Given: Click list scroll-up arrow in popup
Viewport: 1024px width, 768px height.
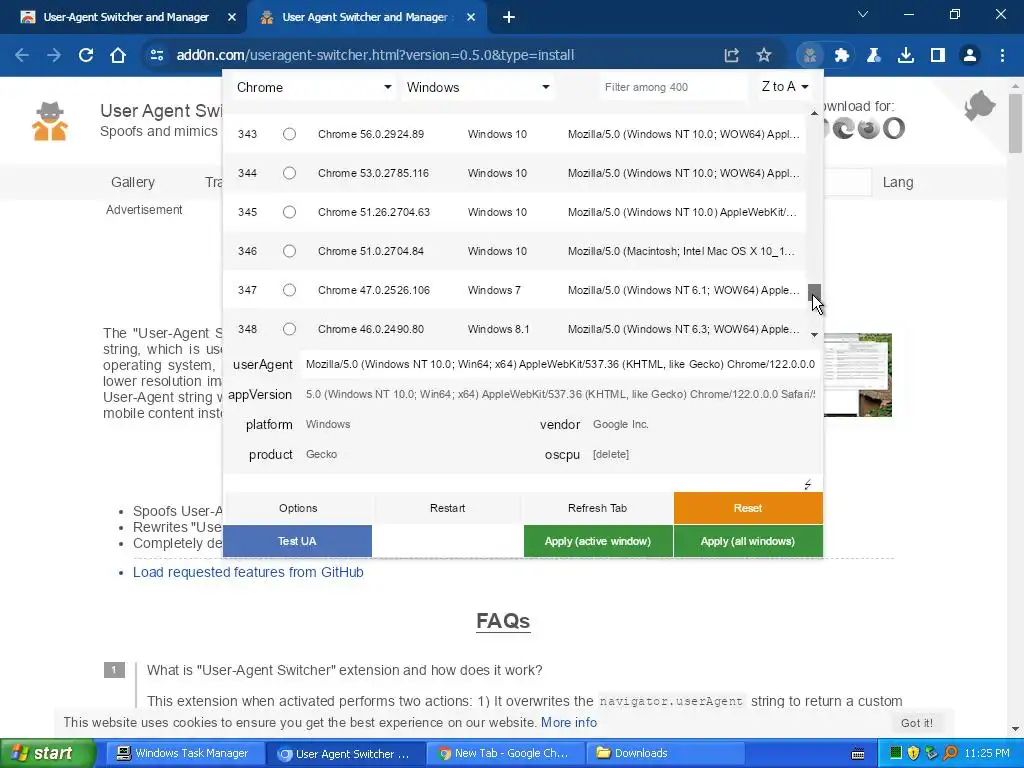Looking at the screenshot, I should (814, 114).
